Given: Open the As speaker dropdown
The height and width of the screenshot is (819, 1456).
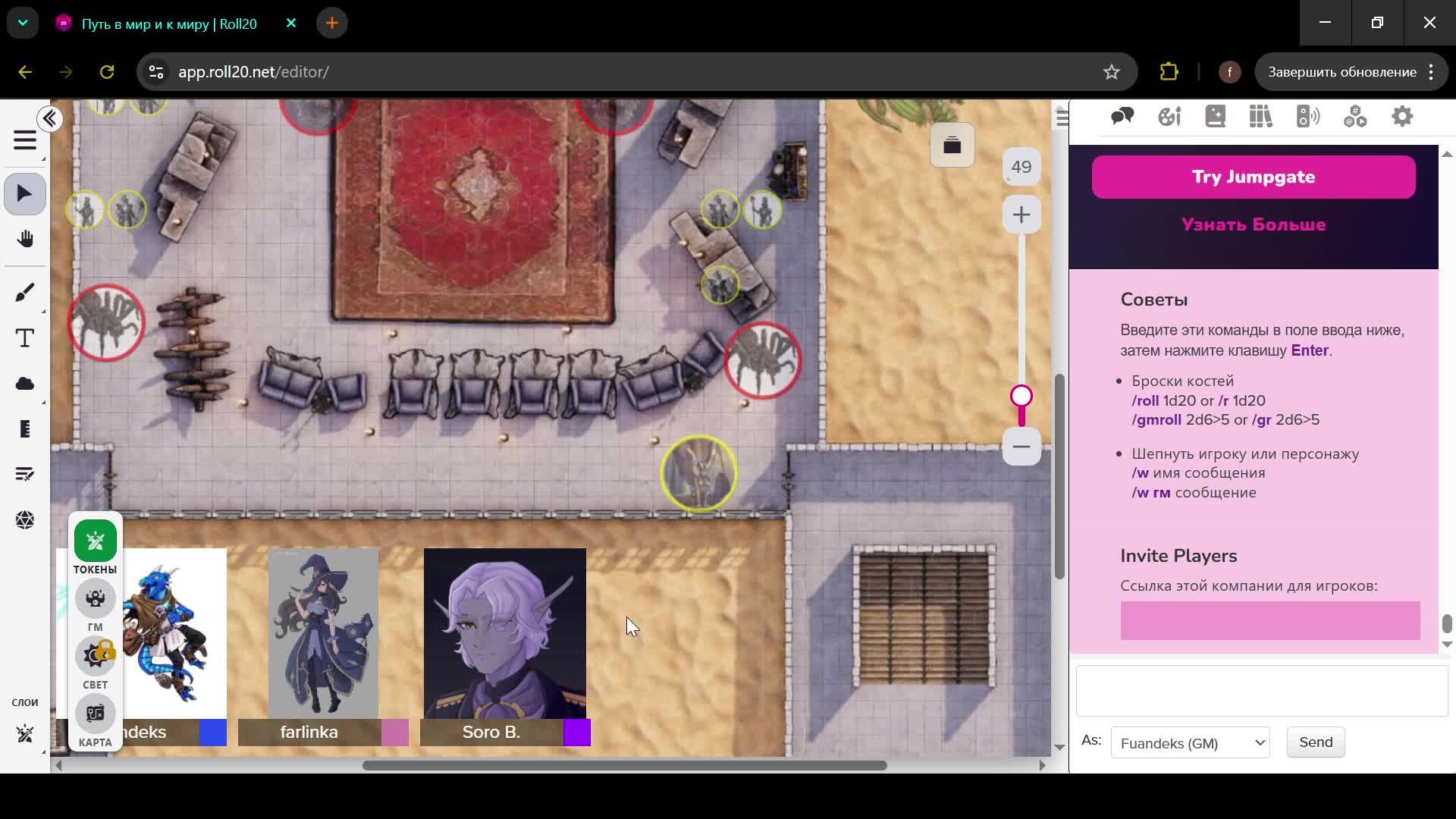Looking at the screenshot, I should [x=1190, y=743].
